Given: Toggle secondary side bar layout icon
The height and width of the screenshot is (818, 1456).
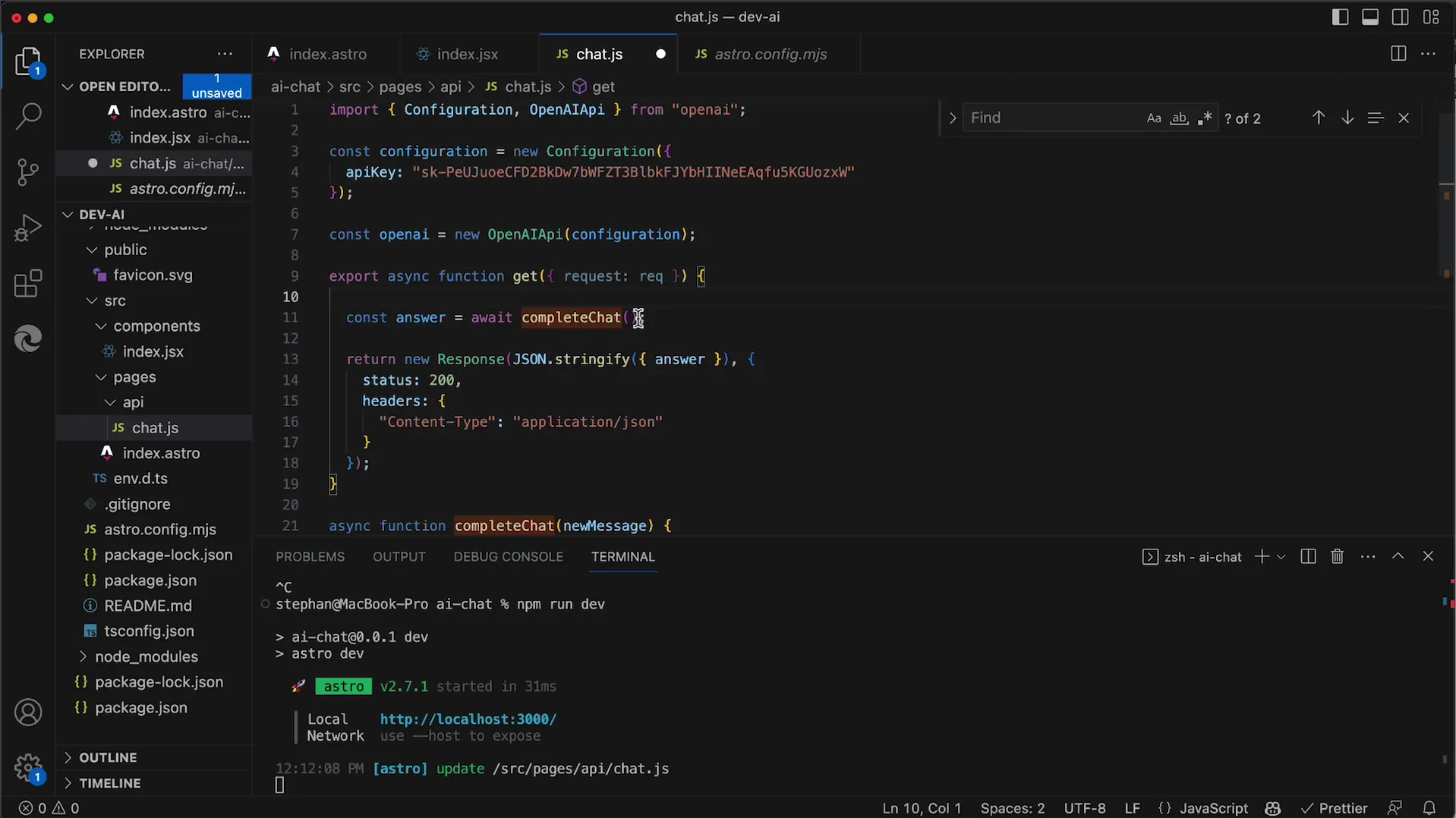Looking at the screenshot, I should tap(1401, 17).
